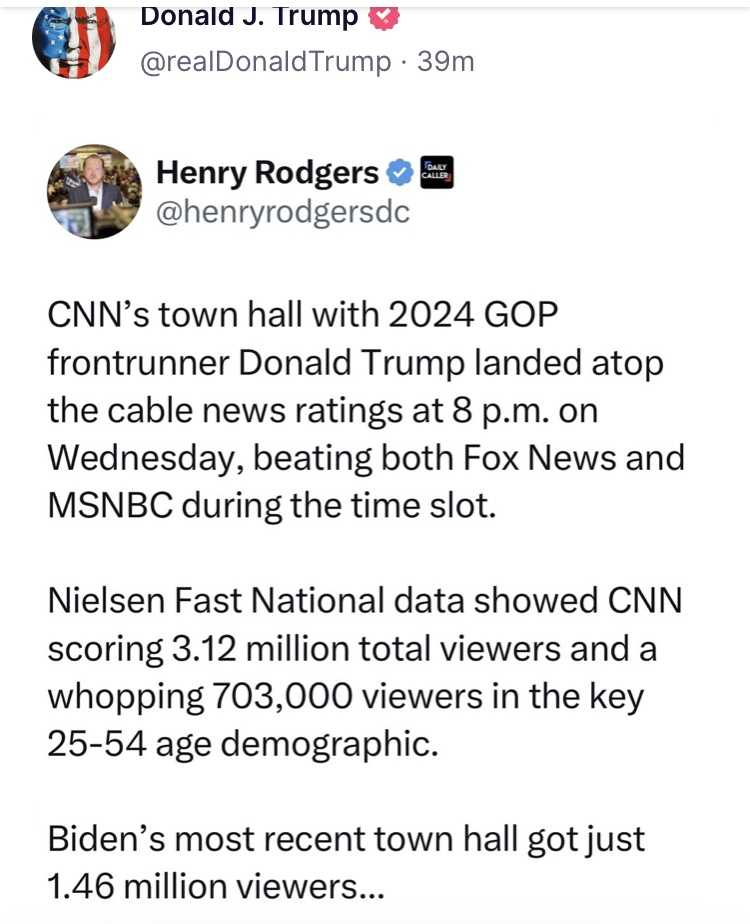
Task: Open Henry Rodgers' profile picture
Action: pos(94,191)
